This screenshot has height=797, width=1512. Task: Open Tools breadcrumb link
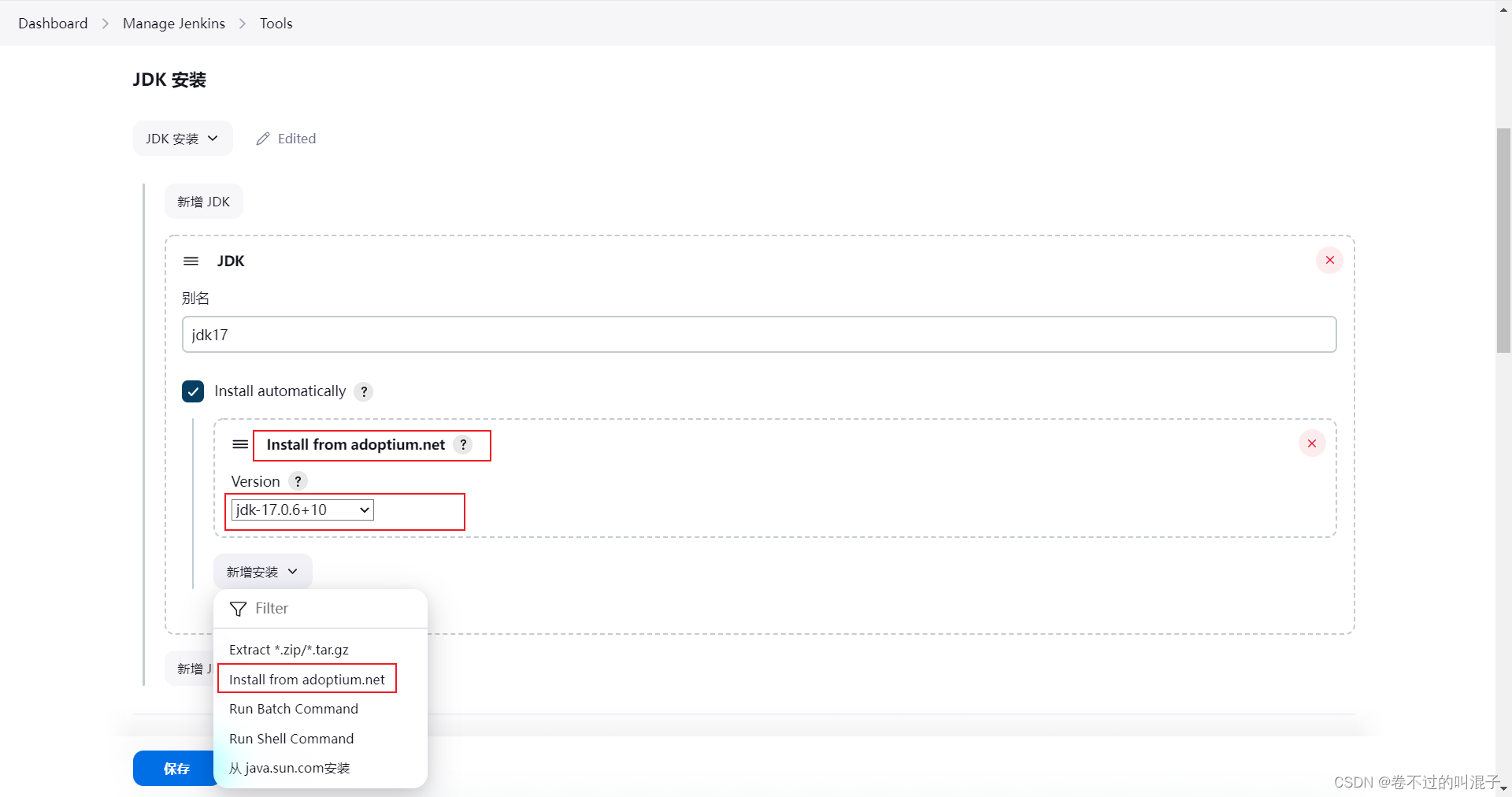[x=276, y=24]
